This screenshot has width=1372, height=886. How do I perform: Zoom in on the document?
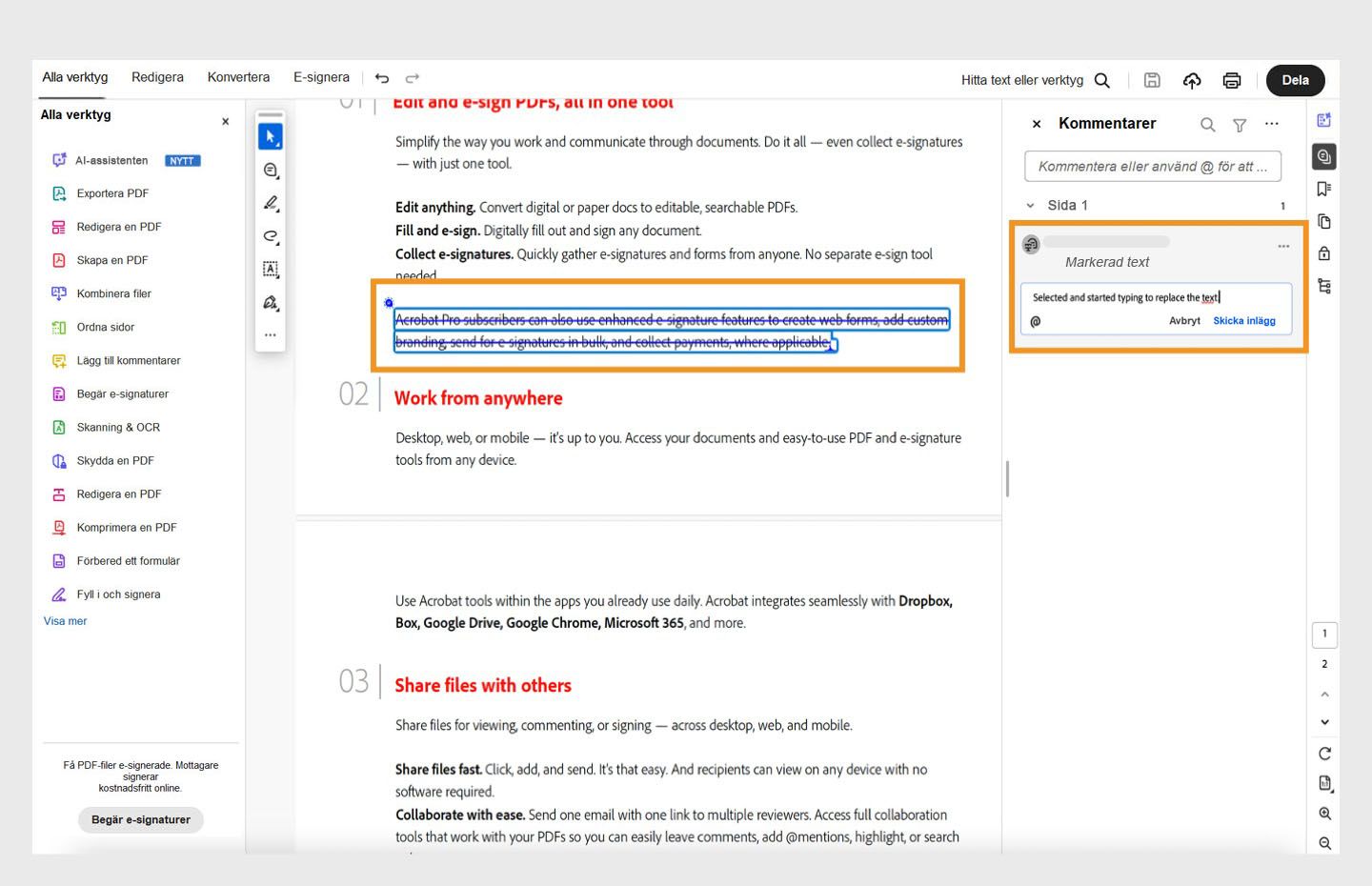(x=1324, y=814)
